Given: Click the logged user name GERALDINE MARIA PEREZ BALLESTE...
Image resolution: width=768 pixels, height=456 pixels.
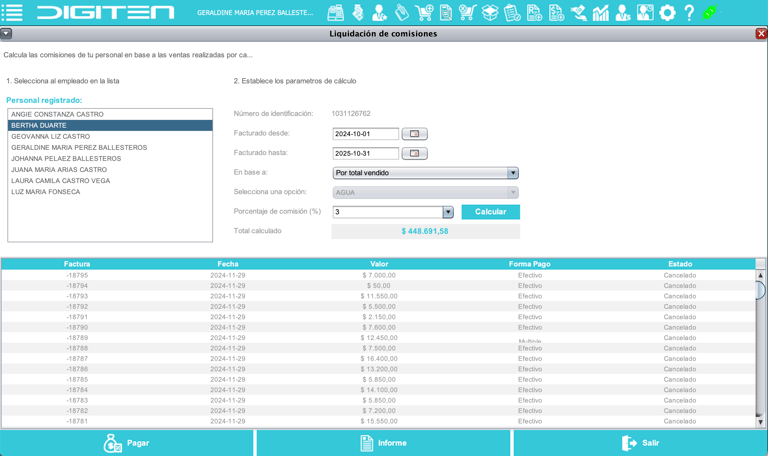Looking at the screenshot, I should (x=255, y=13).
